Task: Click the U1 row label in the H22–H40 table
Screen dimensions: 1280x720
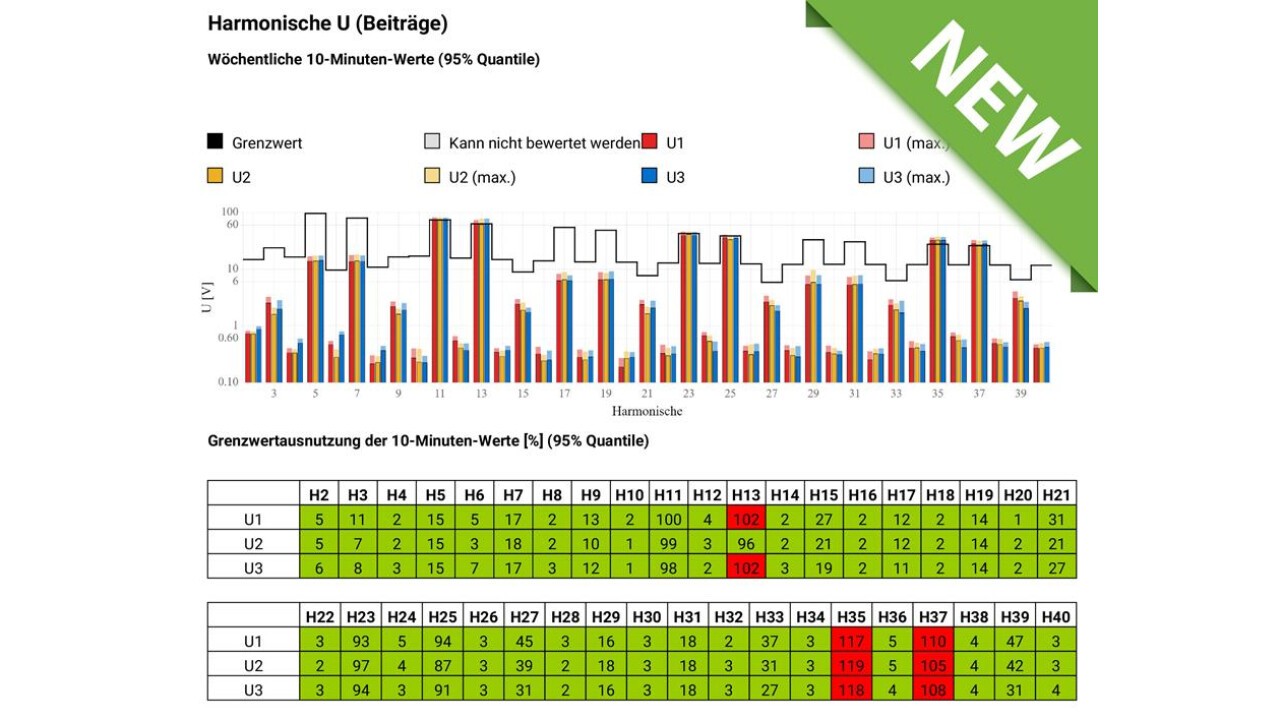Action: tap(253, 641)
